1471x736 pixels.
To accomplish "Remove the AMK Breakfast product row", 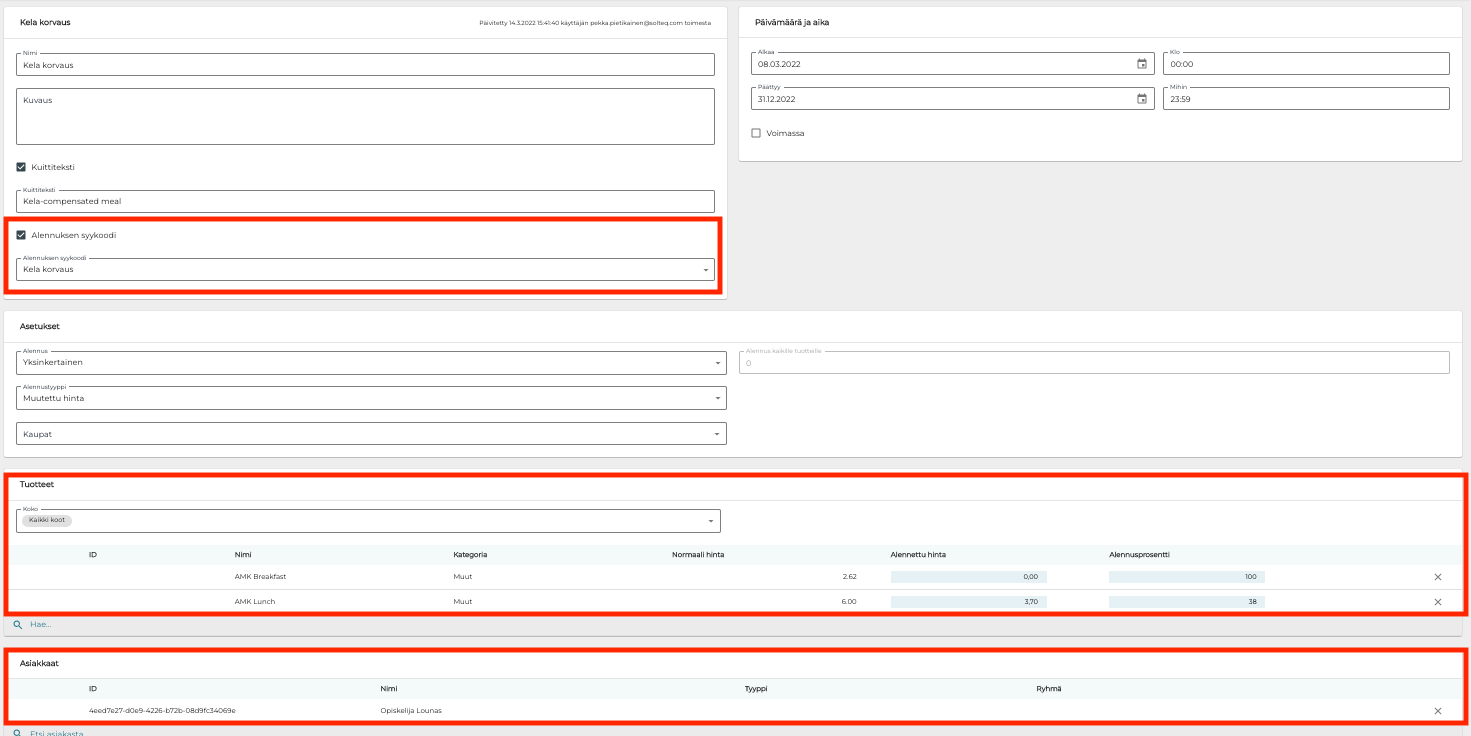I will click(x=1437, y=577).
